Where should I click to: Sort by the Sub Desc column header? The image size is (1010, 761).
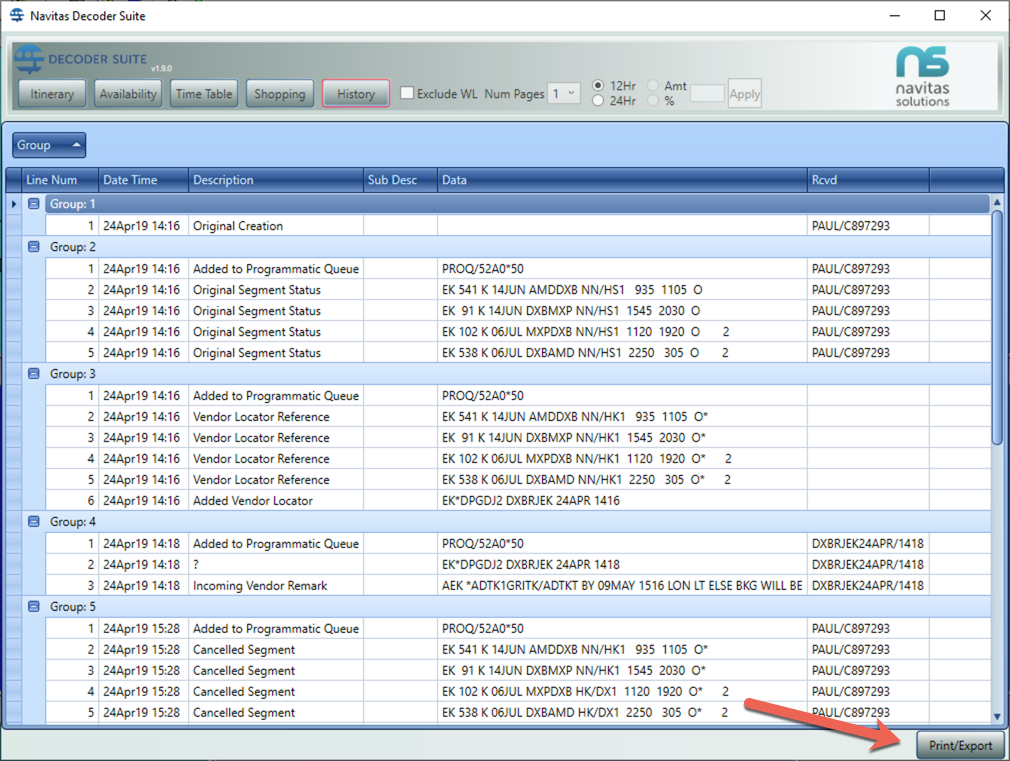[x=400, y=180]
